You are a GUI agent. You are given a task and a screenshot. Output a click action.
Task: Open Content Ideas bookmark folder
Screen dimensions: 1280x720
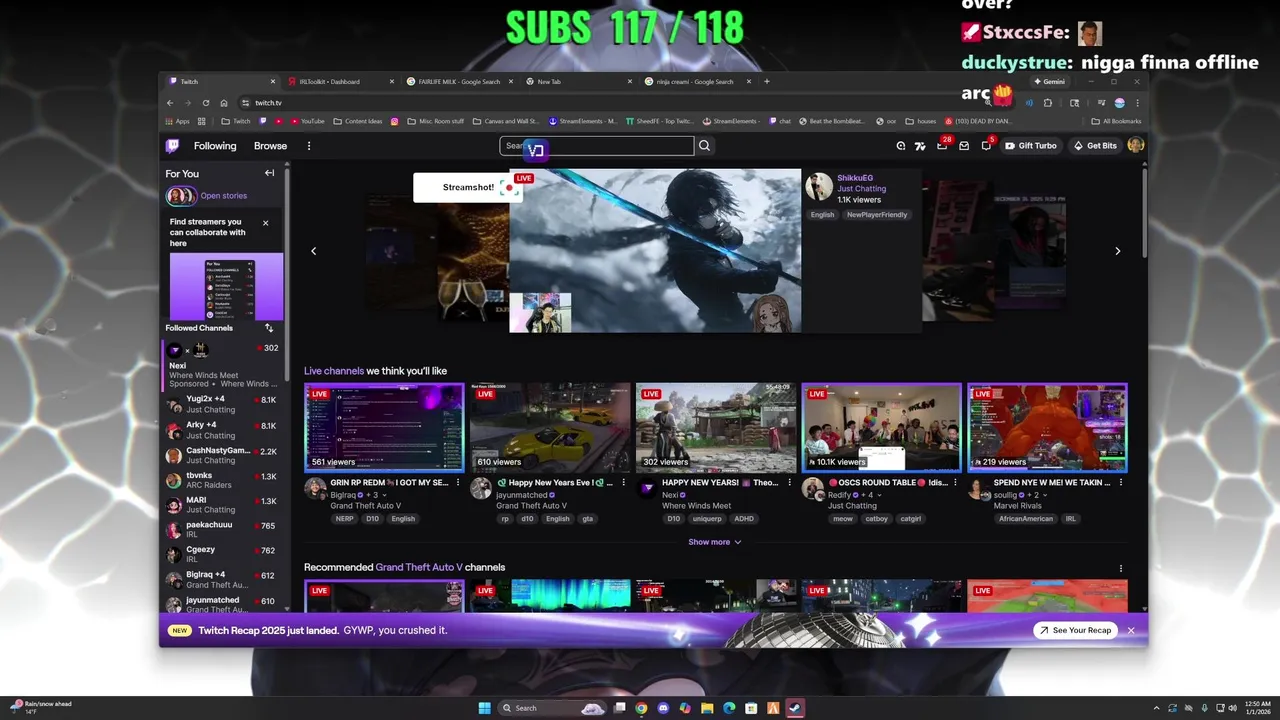point(358,121)
